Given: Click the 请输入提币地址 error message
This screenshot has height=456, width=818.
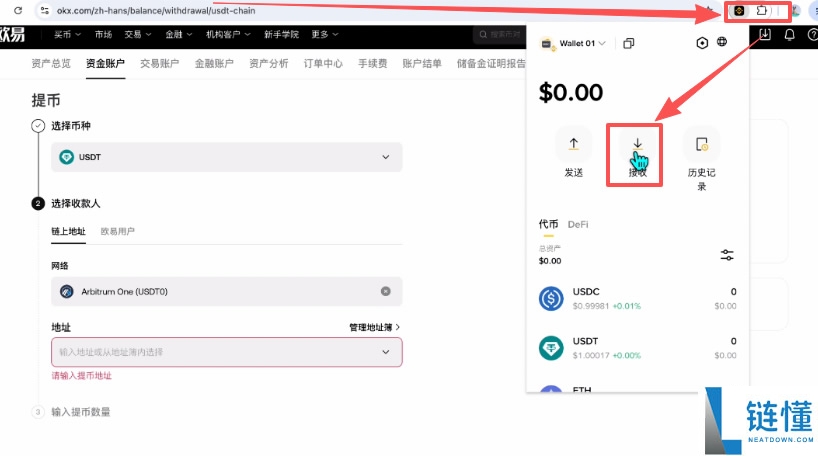Looking at the screenshot, I should coord(81,376).
